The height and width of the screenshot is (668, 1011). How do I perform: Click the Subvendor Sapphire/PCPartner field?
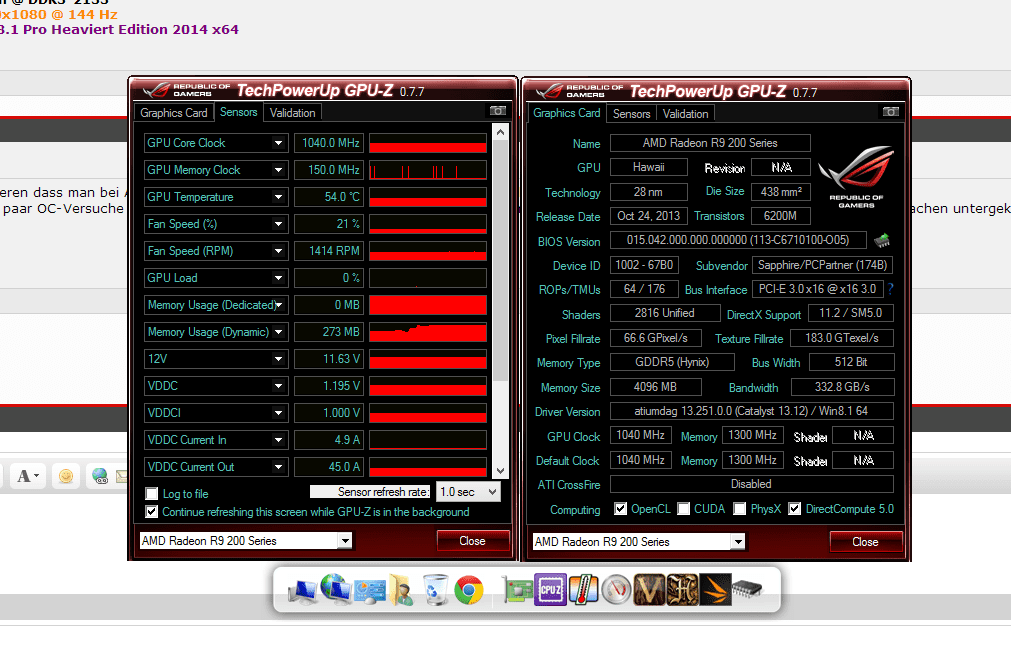823,265
